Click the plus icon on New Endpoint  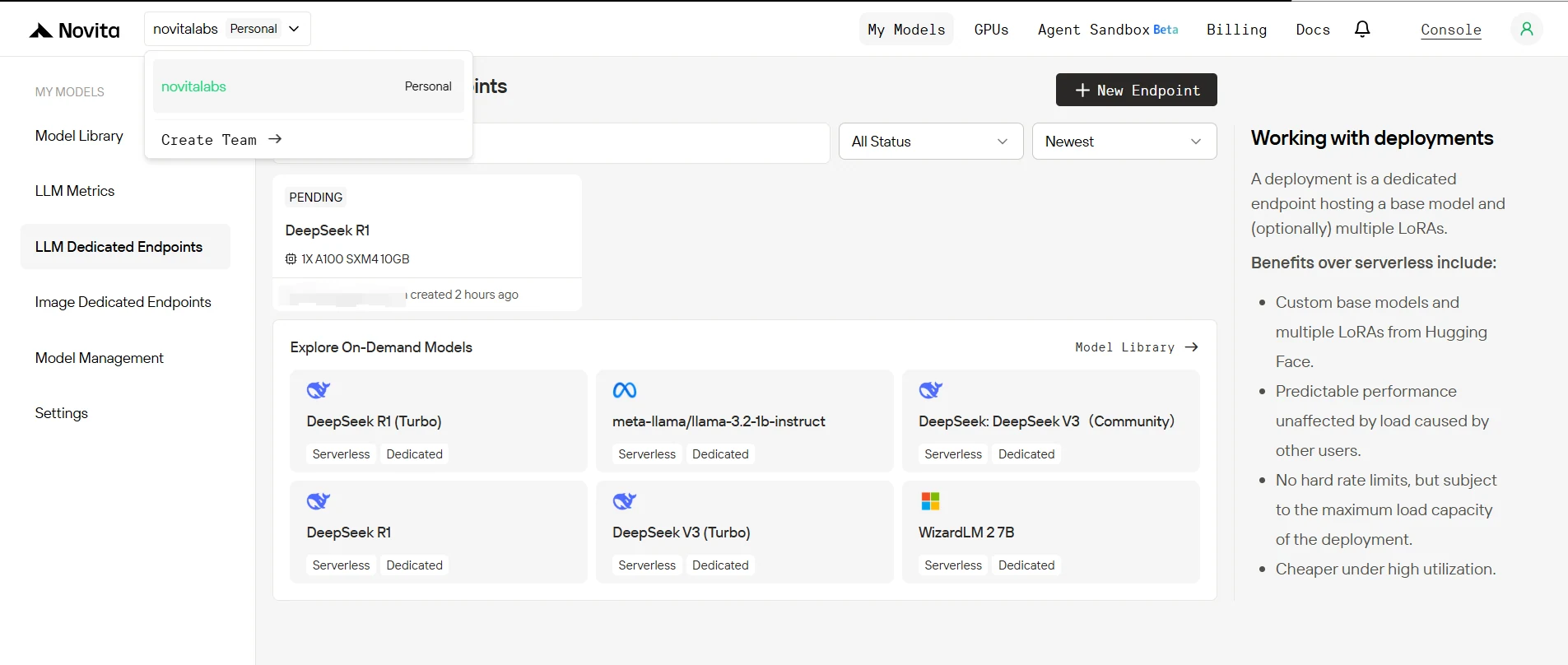tap(1082, 91)
